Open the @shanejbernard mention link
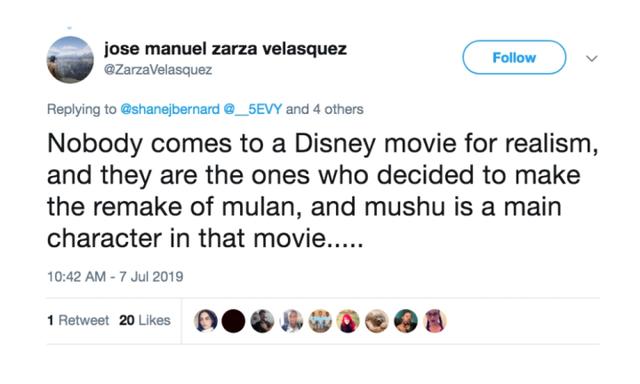The image size is (640, 384). (170, 109)
